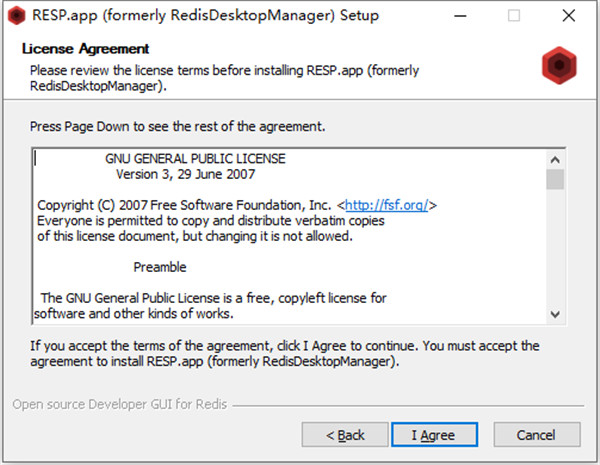
Task: Click the Preamble heading in the license
Action: click(160, 267)
